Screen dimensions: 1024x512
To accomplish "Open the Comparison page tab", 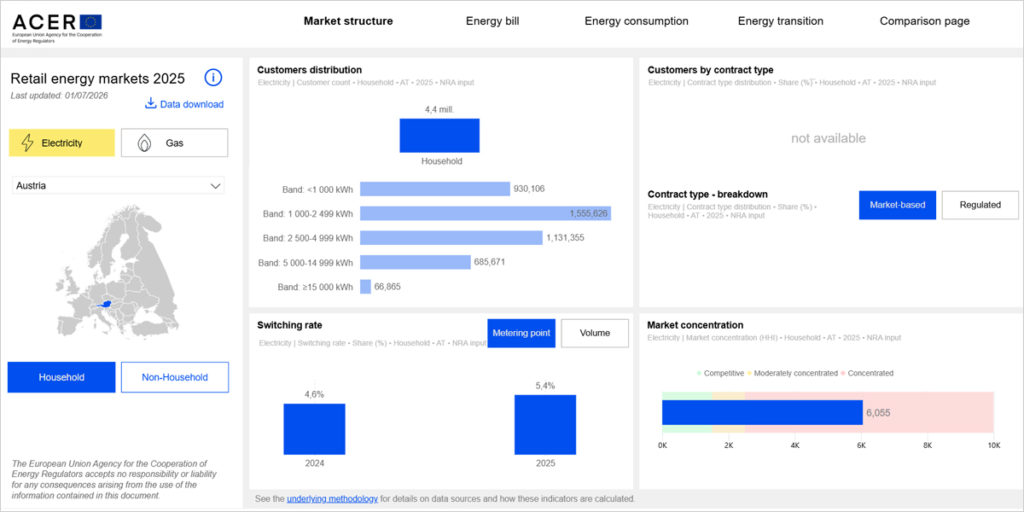I will [x=924, y=21].
